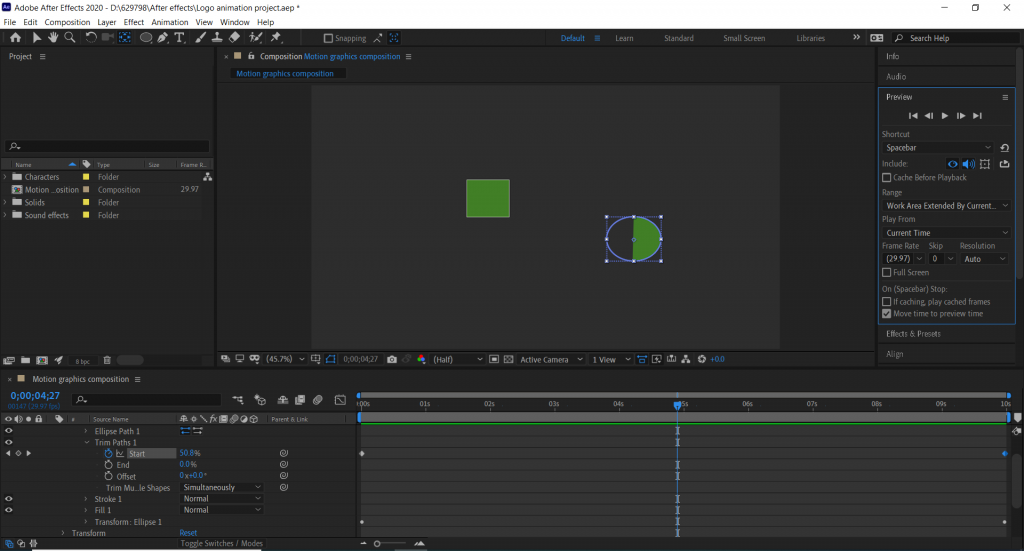Click the snapshot camera icon in viewer

(x=392, y=359)
